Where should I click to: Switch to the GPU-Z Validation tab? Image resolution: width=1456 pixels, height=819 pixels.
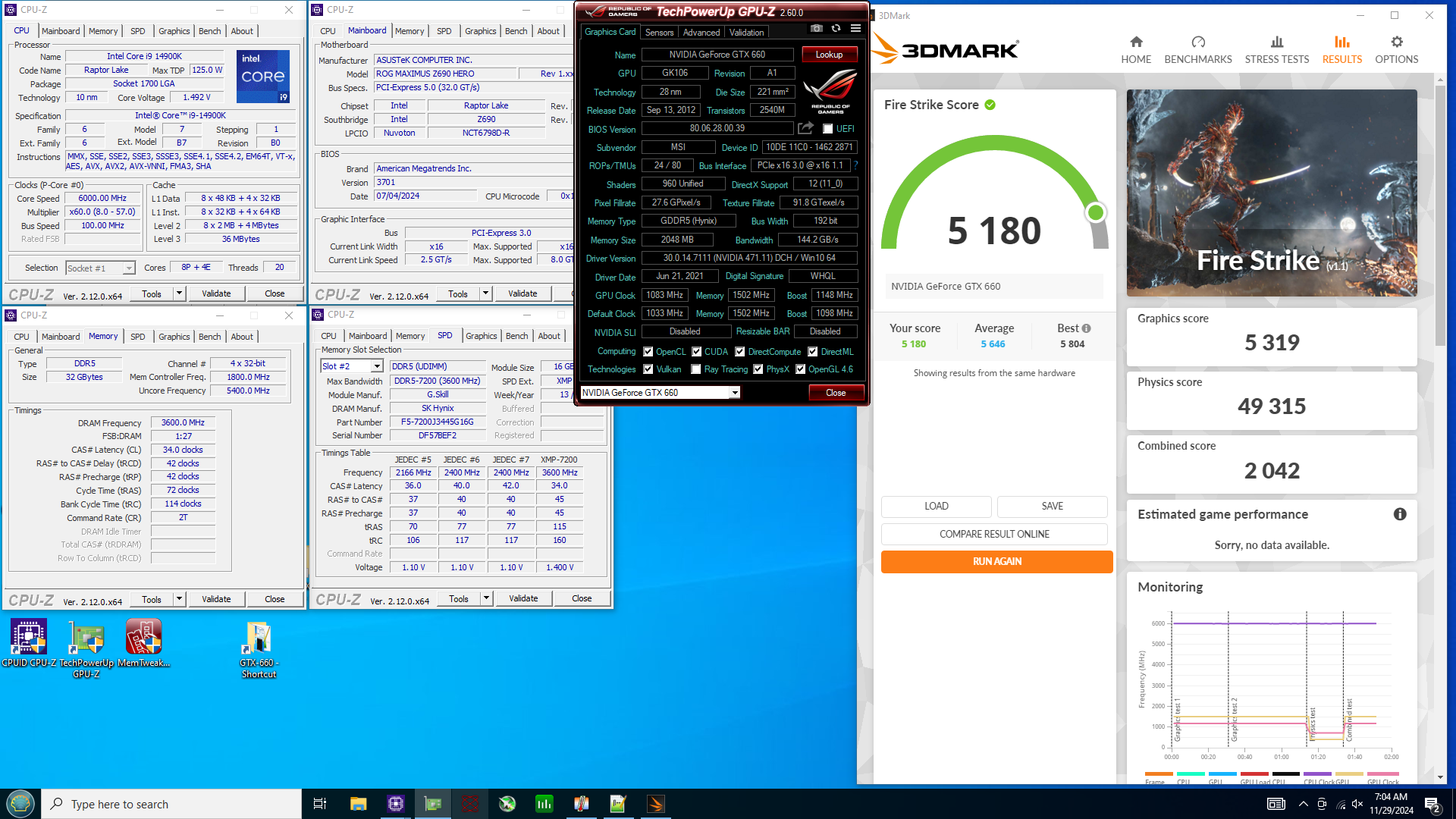(747, 32)
